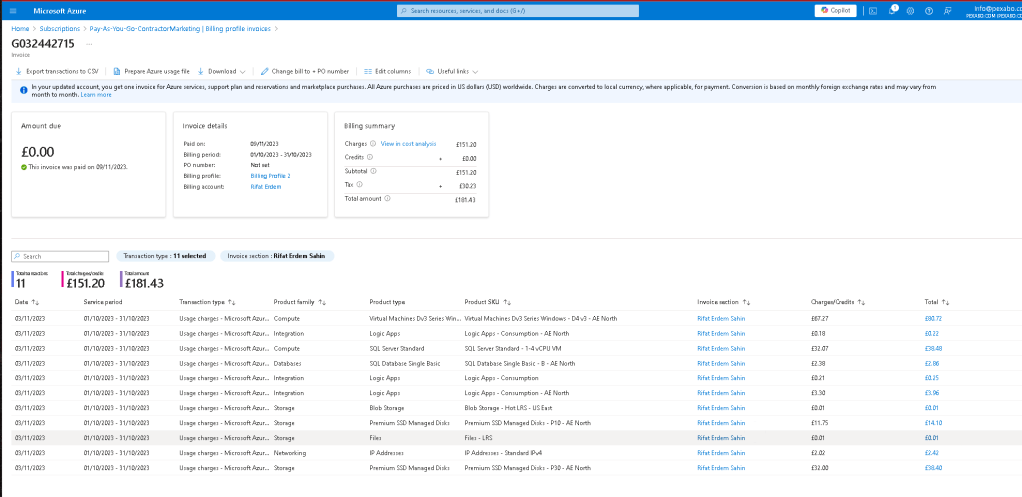Click the info icon beside Total amount
Screen dimensions: 1022x497
click(x=387, y=199)
